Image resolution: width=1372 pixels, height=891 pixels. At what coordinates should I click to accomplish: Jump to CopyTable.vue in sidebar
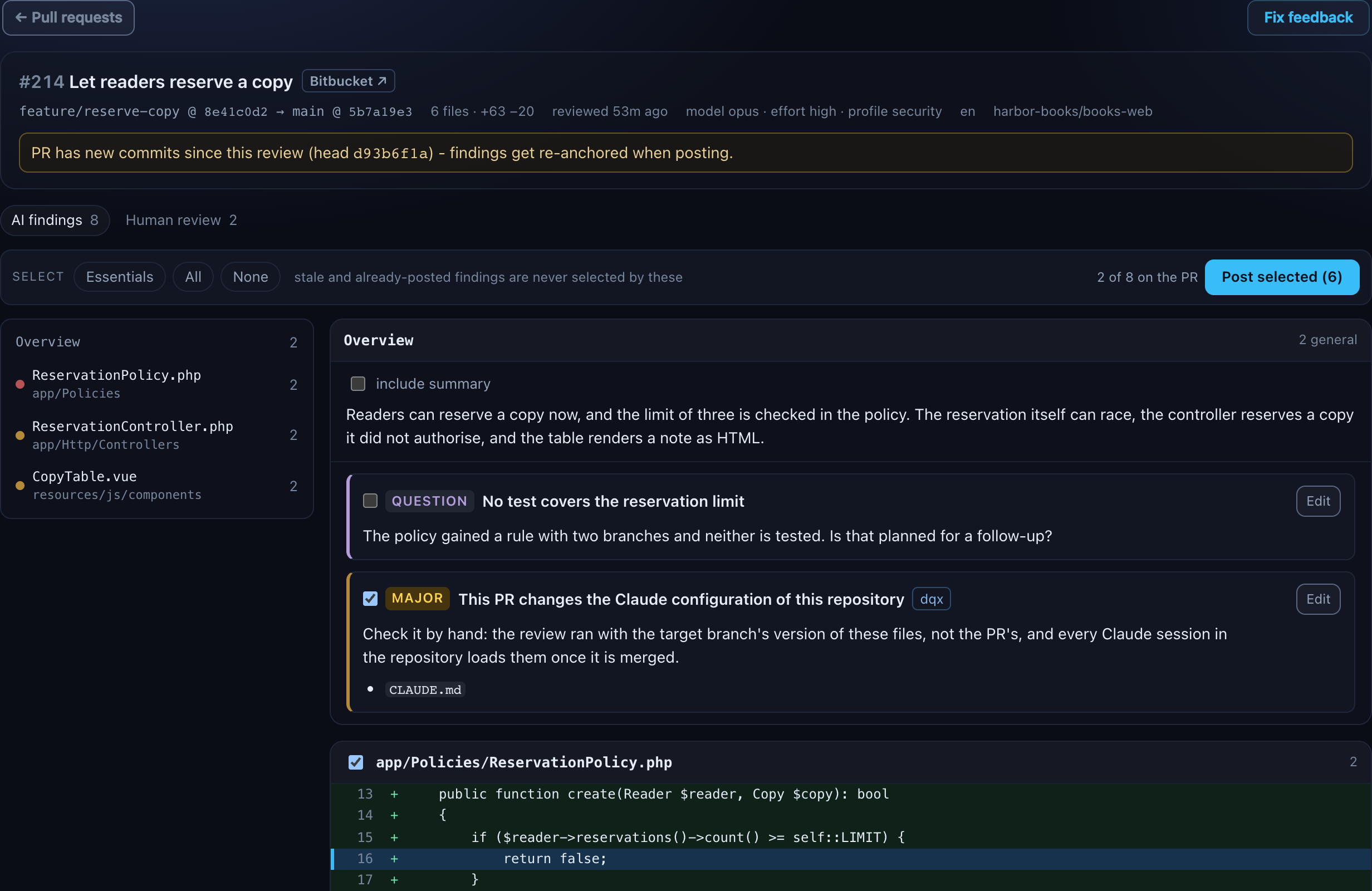pos(157,486)
